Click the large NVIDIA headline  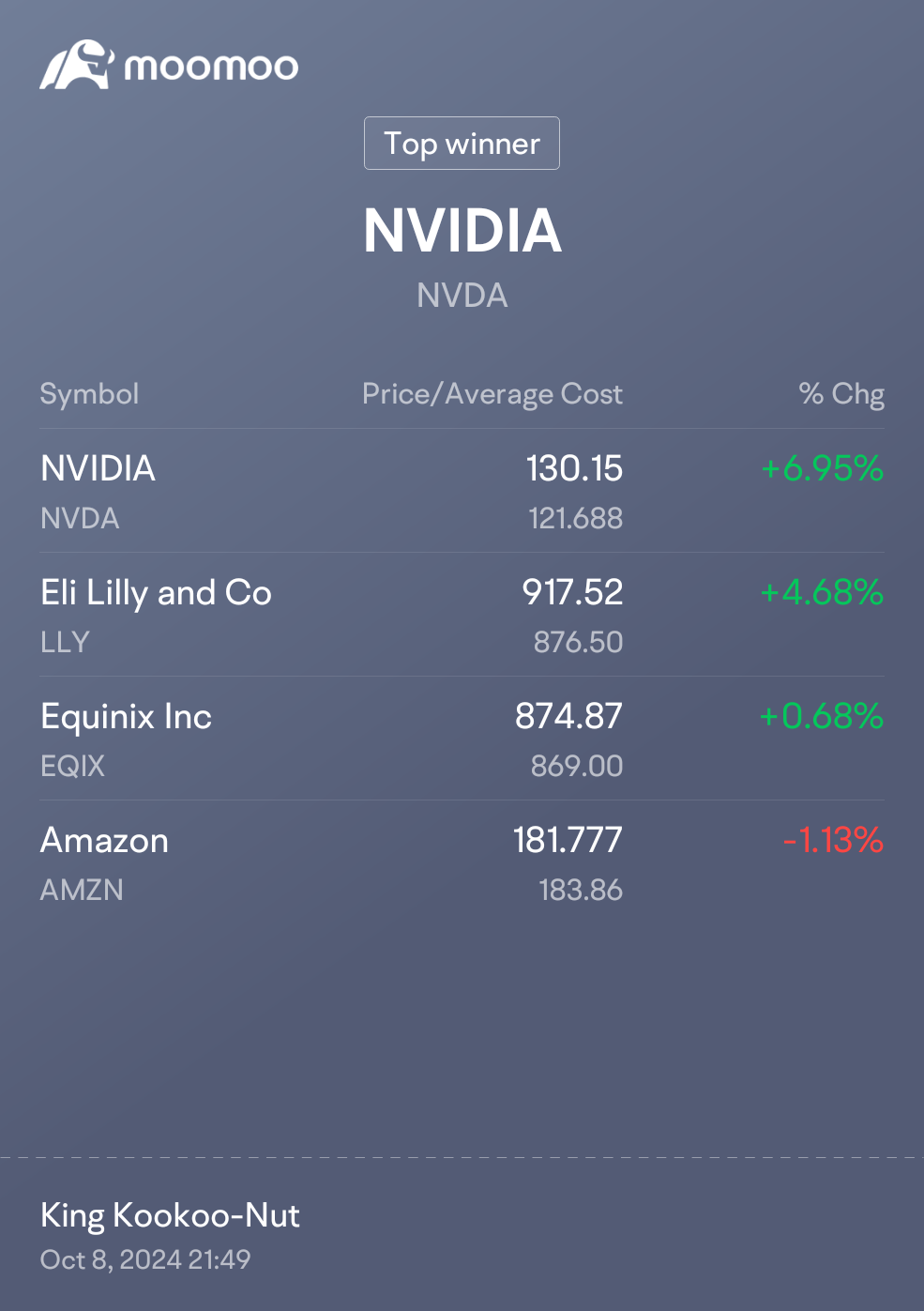click(462, 230)
